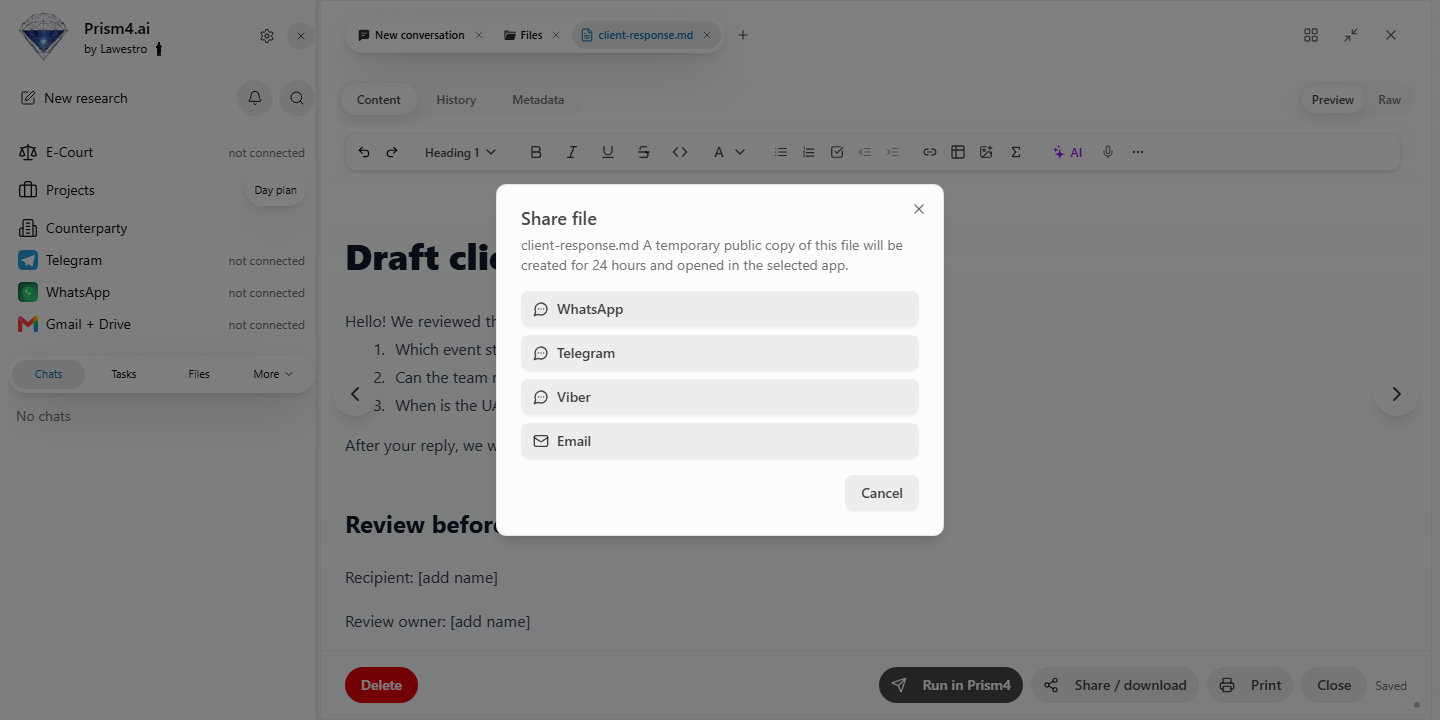
Task: Click the Day plan badge
Action: pyautogui.click(x=275, y=190)
